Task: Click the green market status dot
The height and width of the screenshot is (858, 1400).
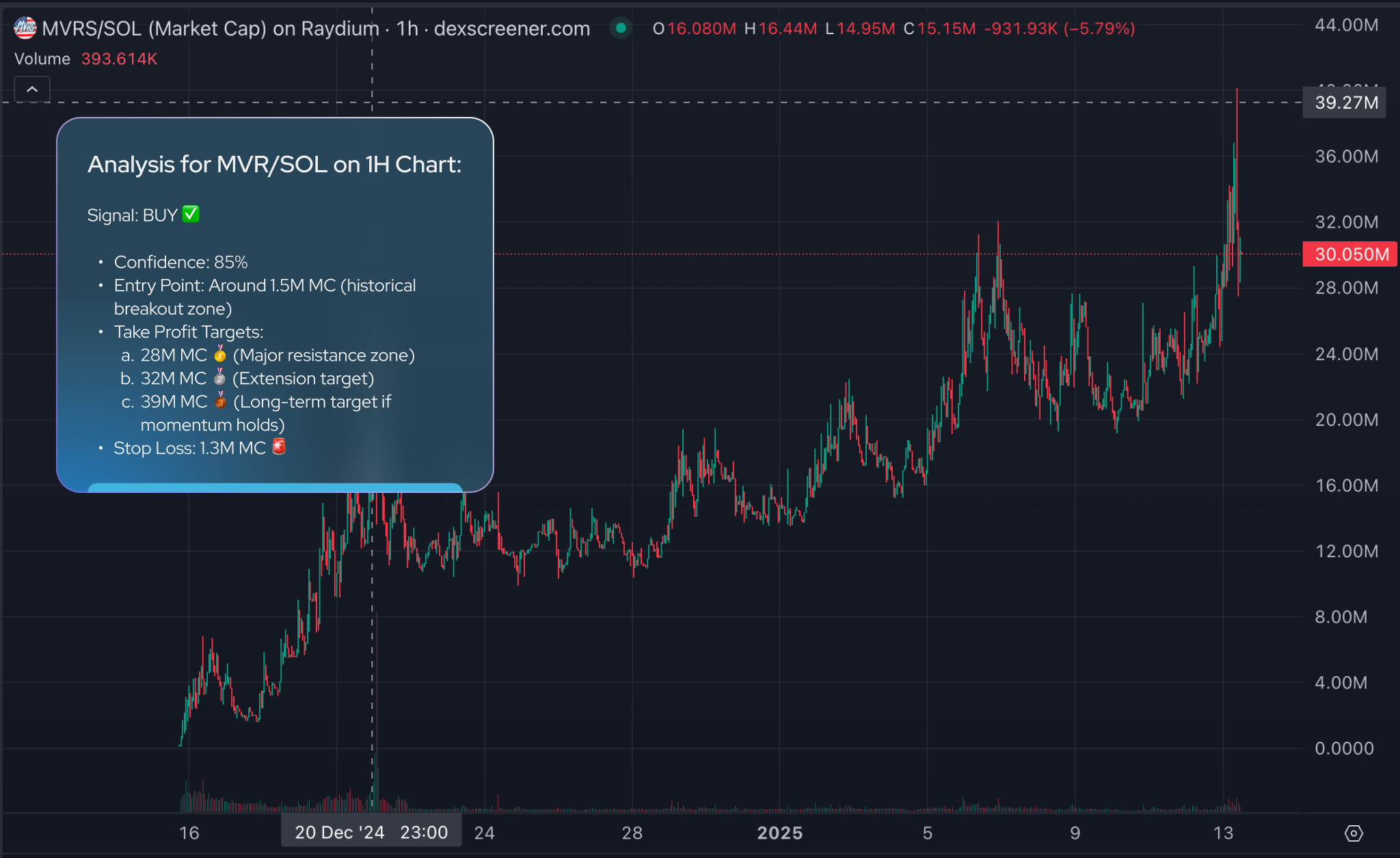Action: [x=621, y=28]
